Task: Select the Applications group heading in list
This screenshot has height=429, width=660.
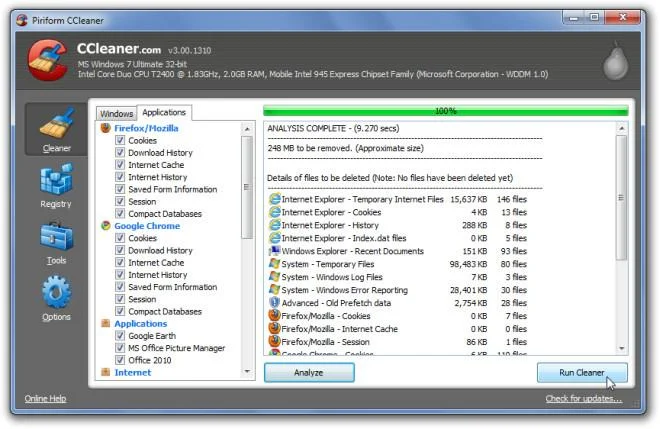Action: coord(141,323)
